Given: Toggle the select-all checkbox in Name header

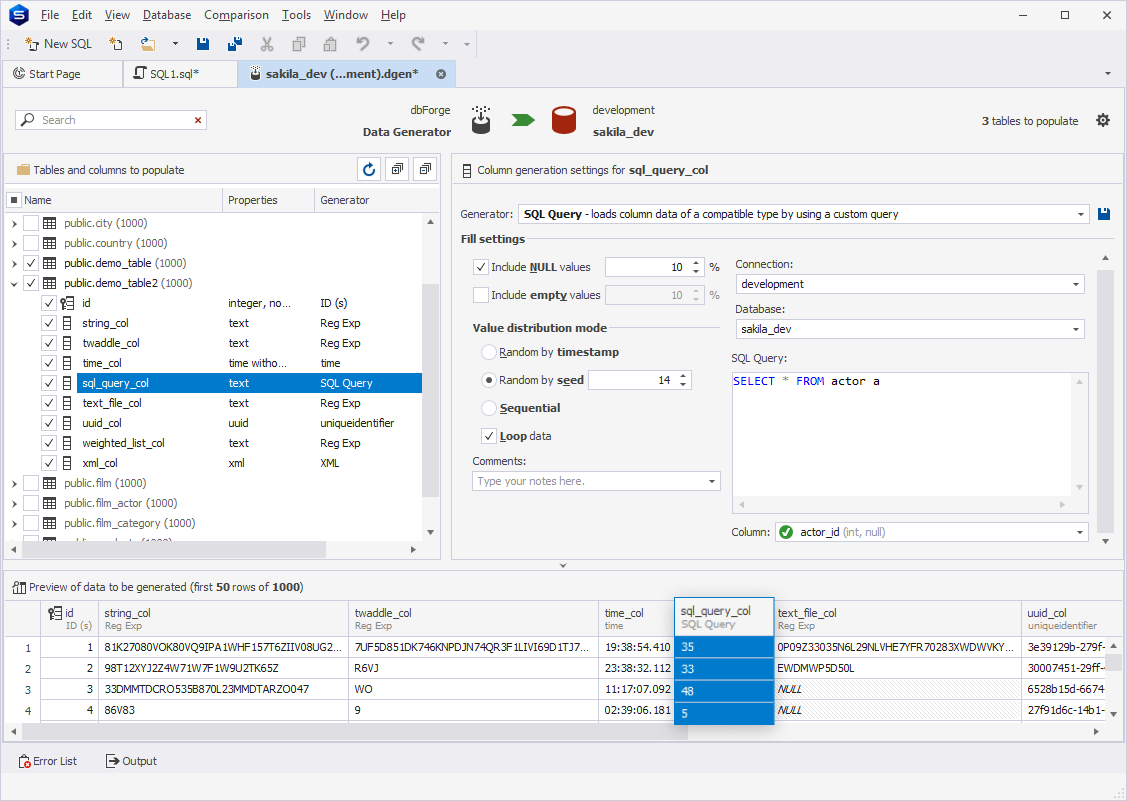Looking at the screenshot, I should 14,200.
